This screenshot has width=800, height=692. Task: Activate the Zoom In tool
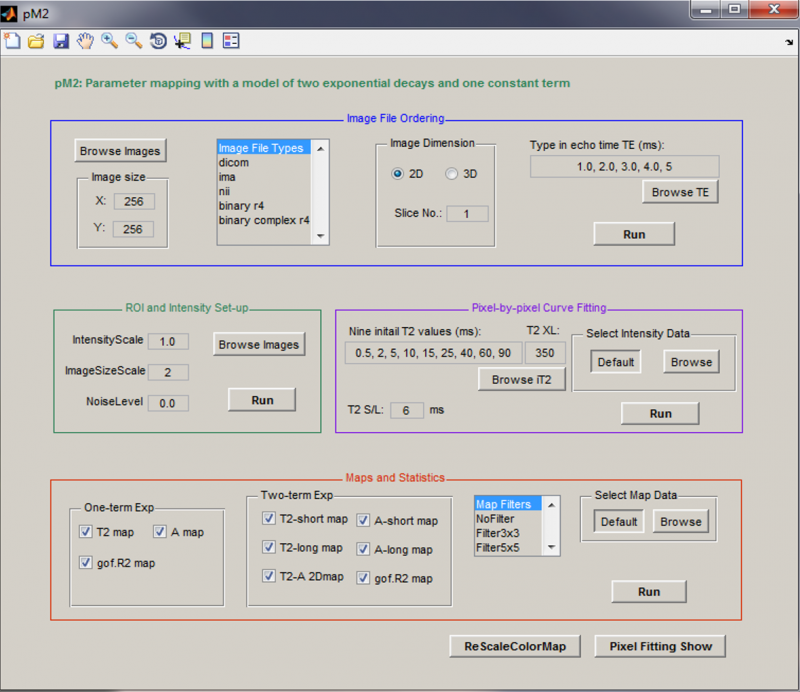[110, 40]
